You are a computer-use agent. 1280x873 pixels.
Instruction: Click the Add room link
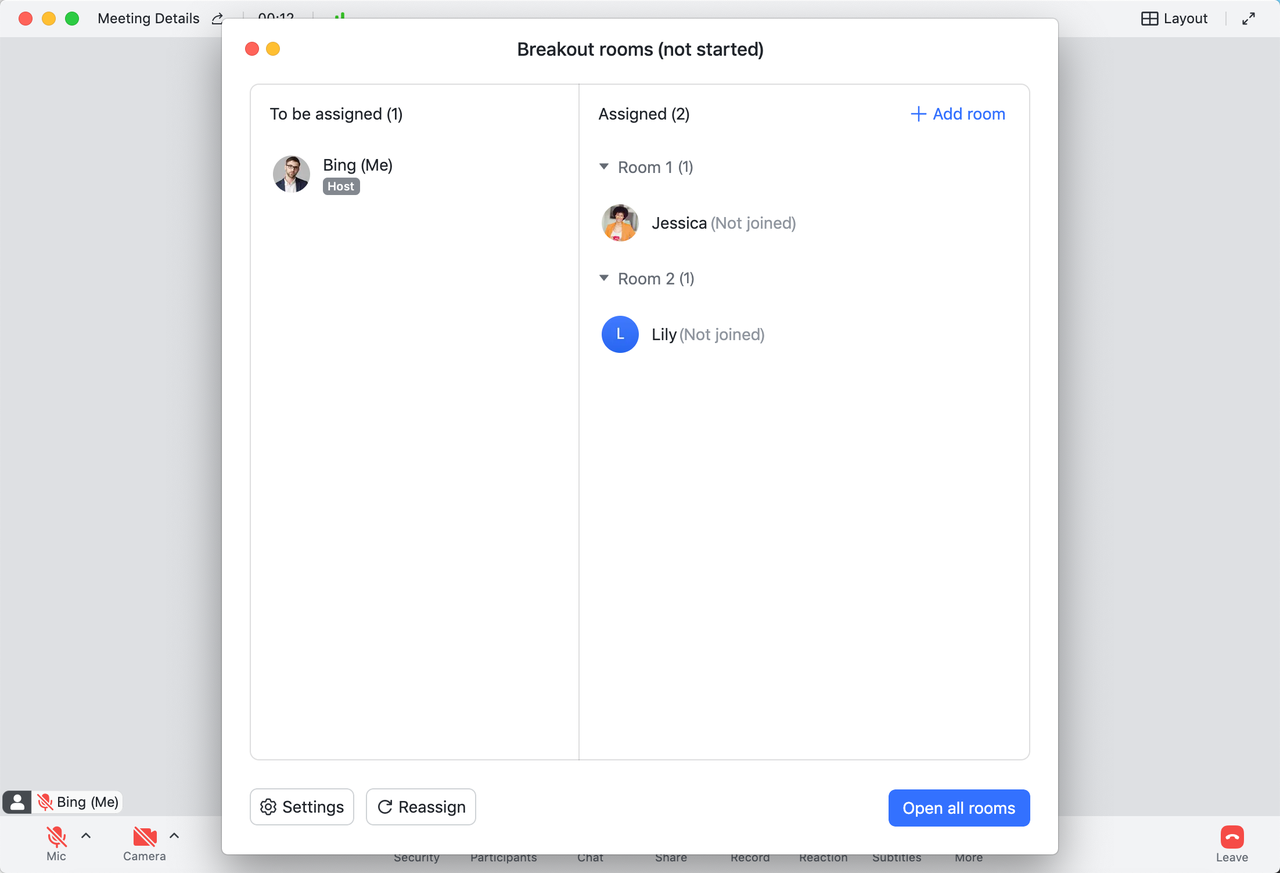click(x=958, y=114)
